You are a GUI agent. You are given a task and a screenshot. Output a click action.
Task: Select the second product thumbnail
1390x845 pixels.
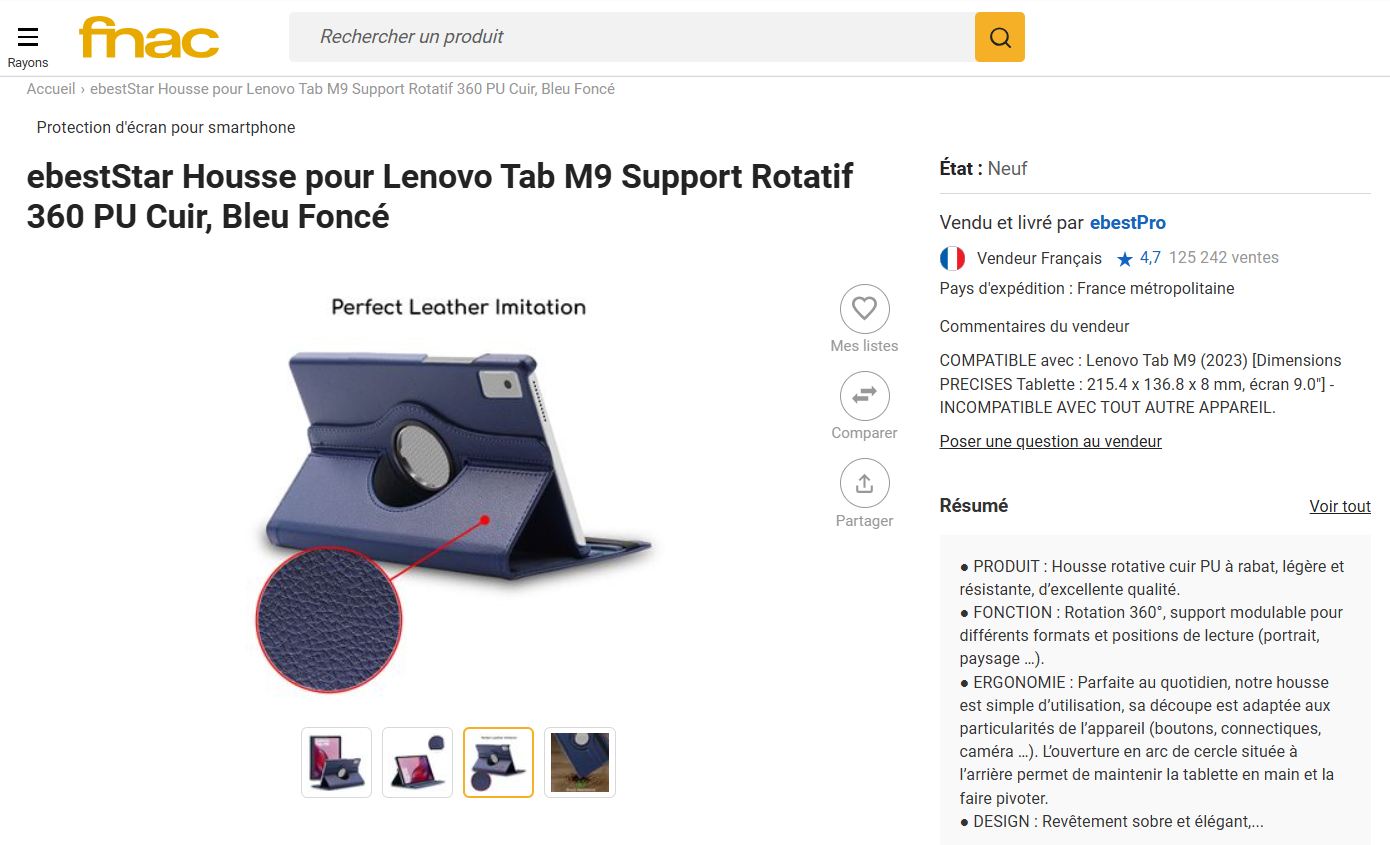point(417,762)
